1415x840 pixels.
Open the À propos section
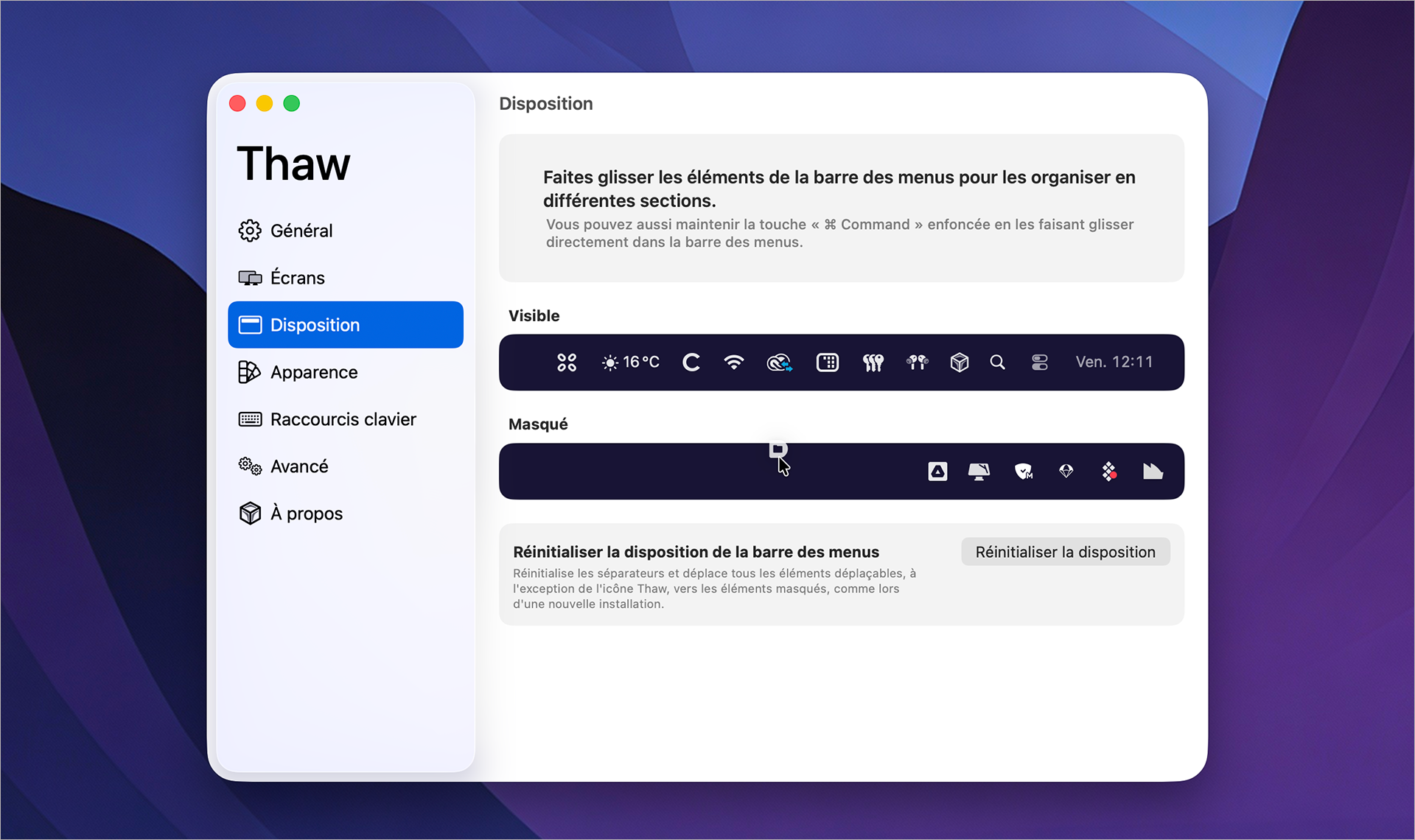(x=346, y=514)
